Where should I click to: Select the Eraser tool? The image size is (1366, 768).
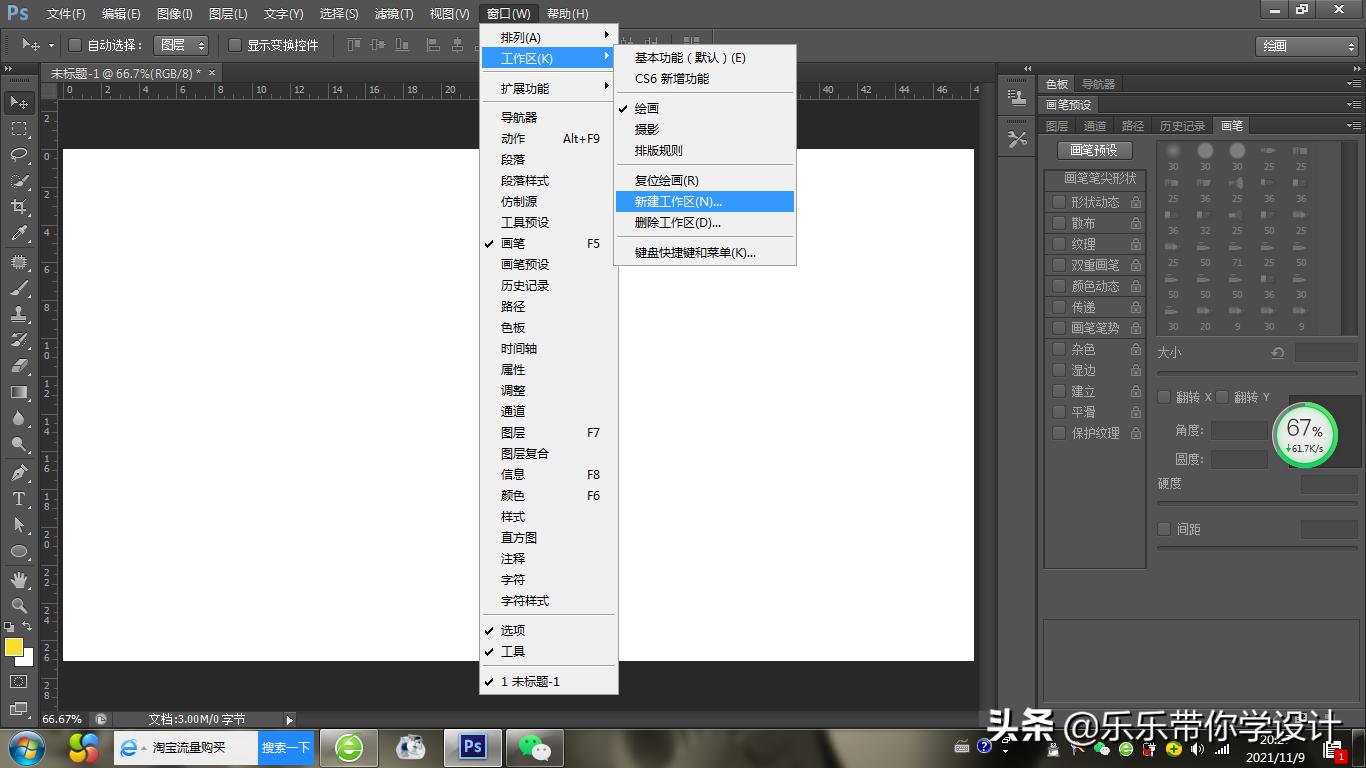[x=19, y=366]
